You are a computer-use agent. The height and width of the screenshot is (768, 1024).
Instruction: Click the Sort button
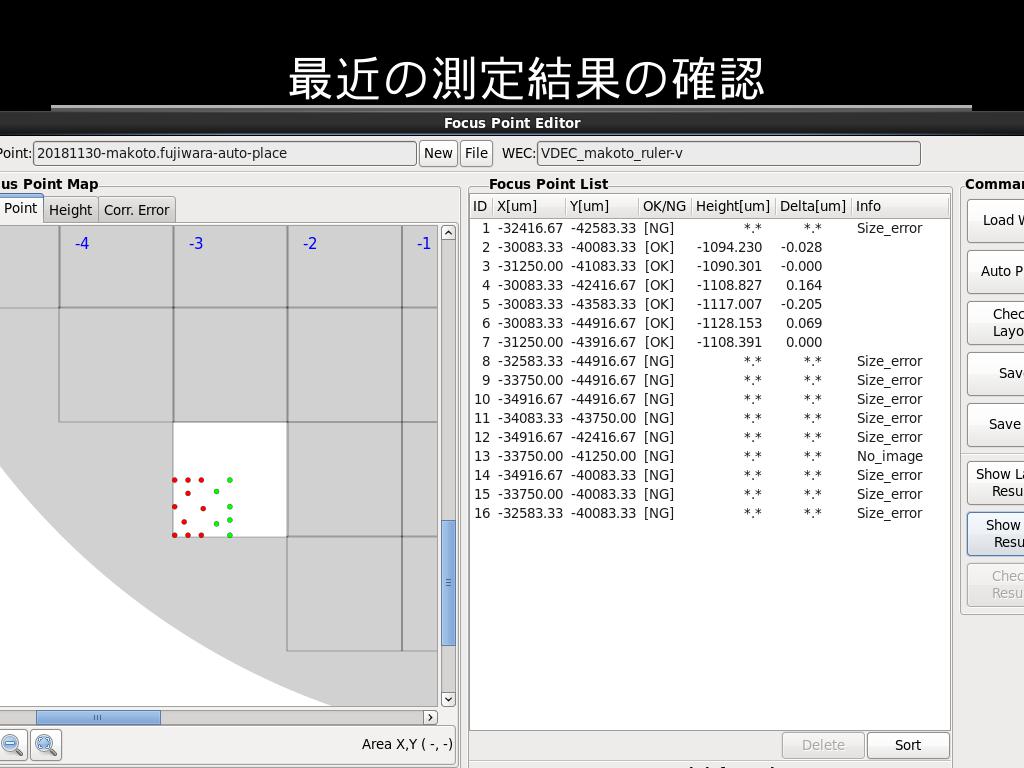click(908, 745)
